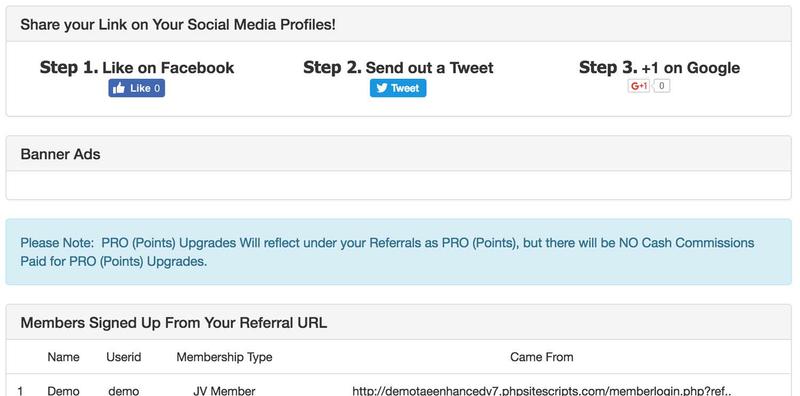Click the Twitter Tweet button

pos(398,88)
